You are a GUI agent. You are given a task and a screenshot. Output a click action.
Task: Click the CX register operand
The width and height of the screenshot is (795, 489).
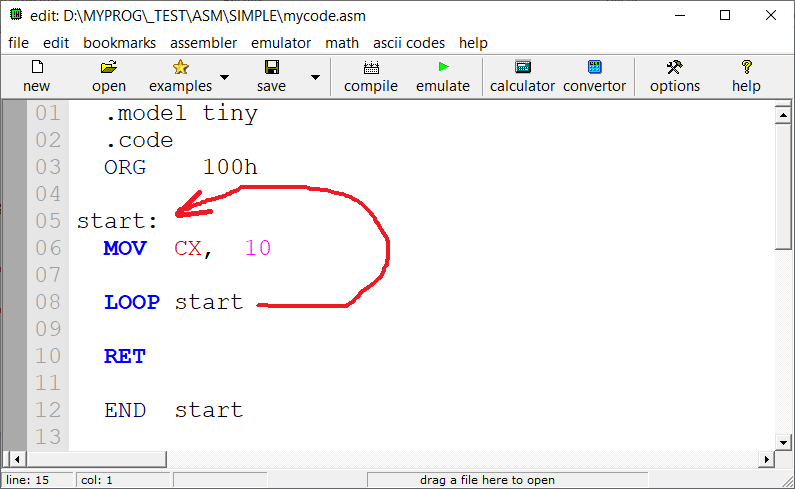188,249
